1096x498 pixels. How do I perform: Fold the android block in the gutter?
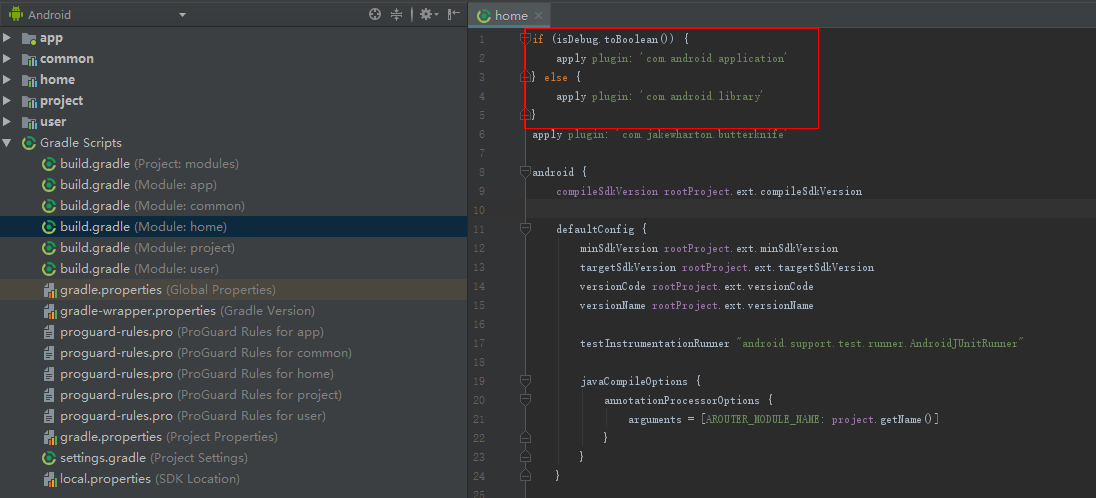[x=525, y=172]
